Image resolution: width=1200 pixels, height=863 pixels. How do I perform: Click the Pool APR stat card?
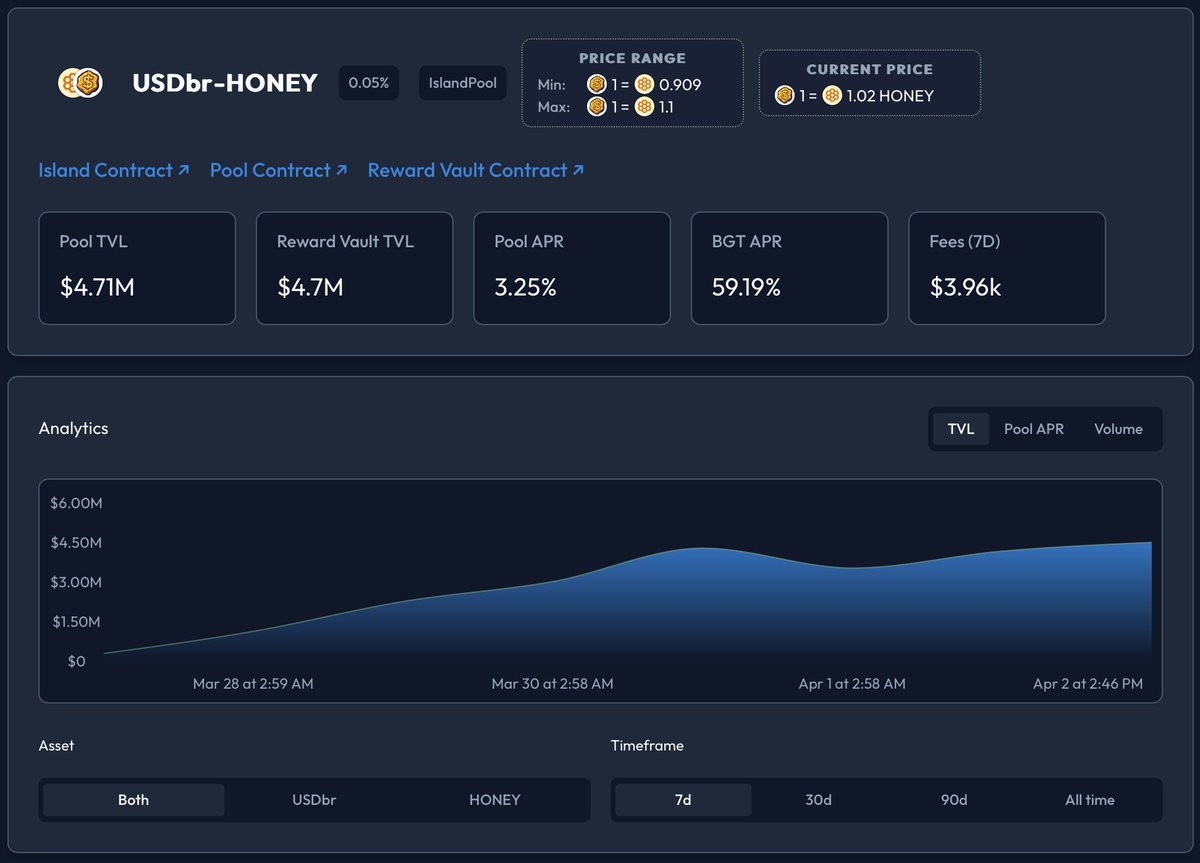coord(572,268)
